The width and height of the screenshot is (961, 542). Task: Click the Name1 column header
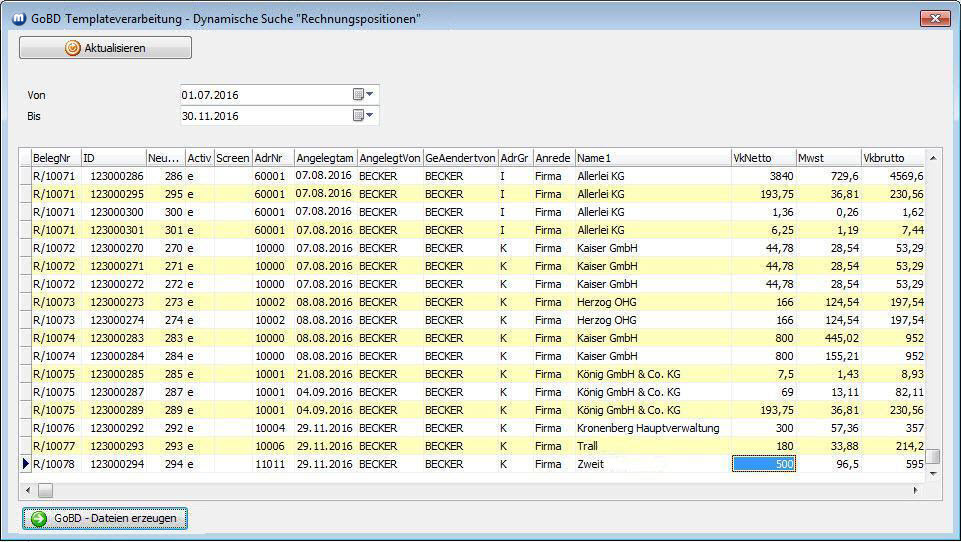[652, 158]
